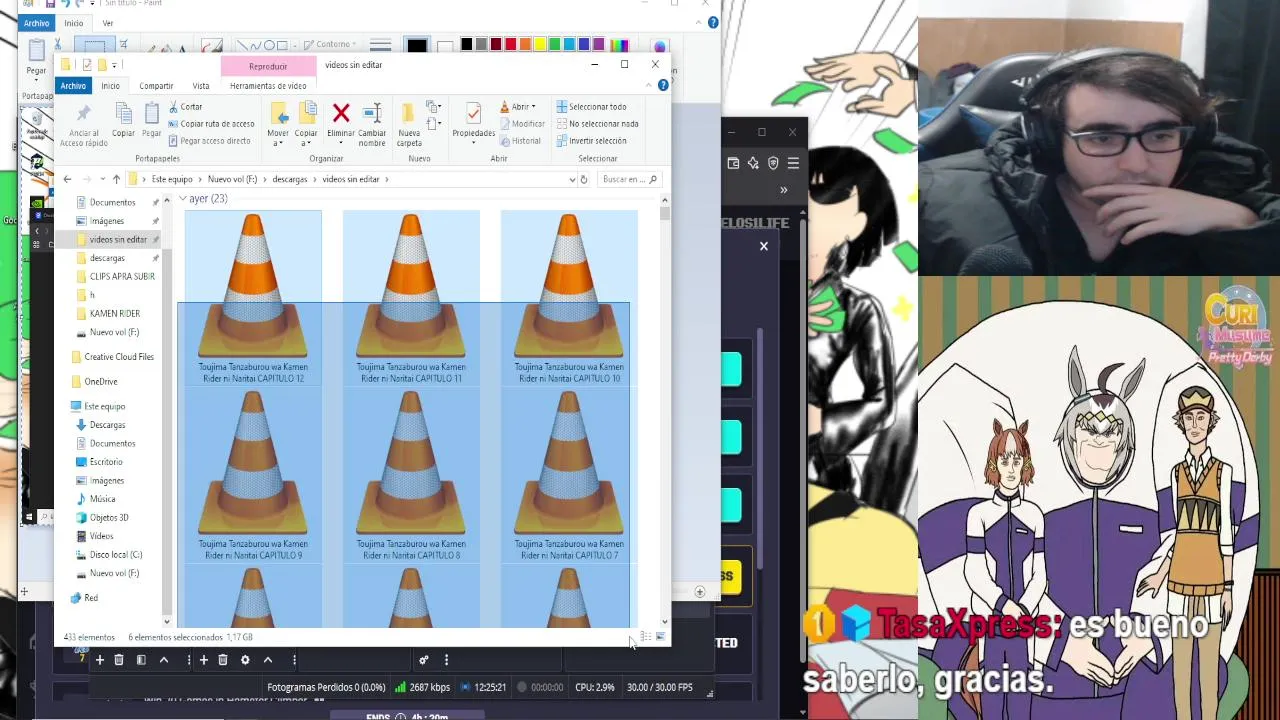This screenshot has width=1280, height=720.
Task: Click the Cortar scissors command
Action: click(x=186, y=107)
